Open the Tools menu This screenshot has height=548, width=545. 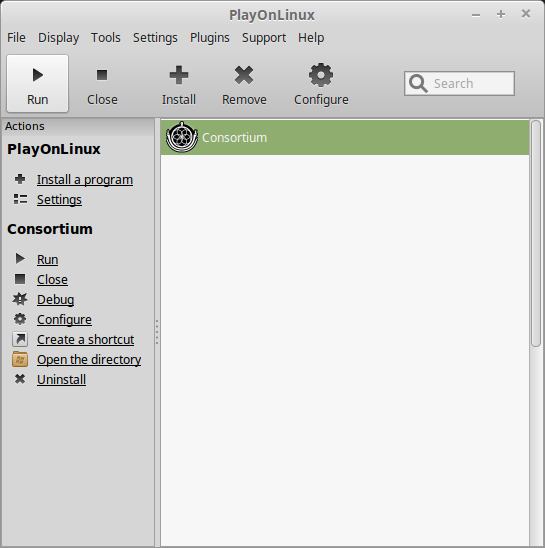coord(106,37)
